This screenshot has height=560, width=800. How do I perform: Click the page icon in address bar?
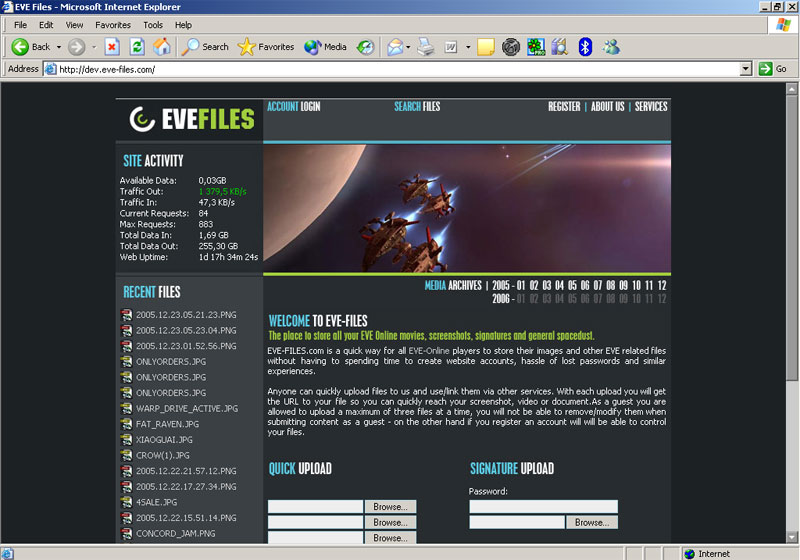coord(51,69)
